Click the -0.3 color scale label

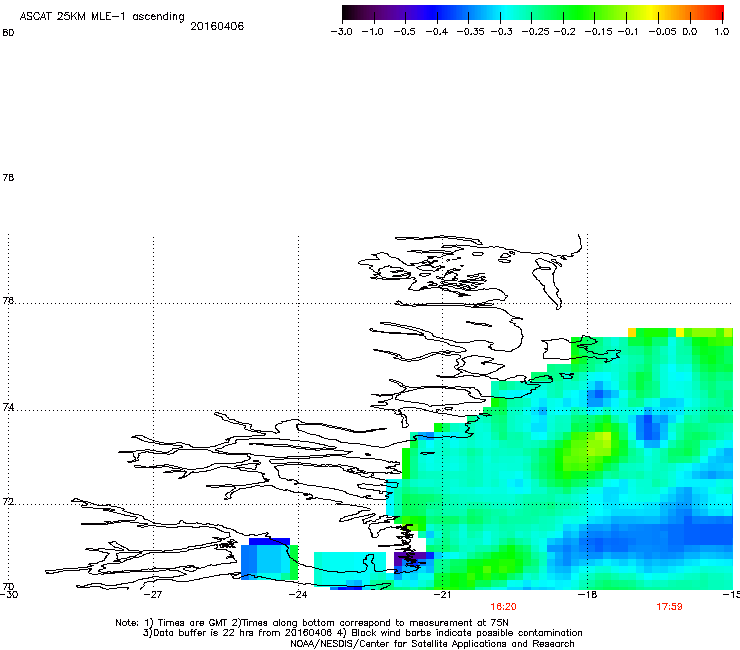[x=502, y=32]
